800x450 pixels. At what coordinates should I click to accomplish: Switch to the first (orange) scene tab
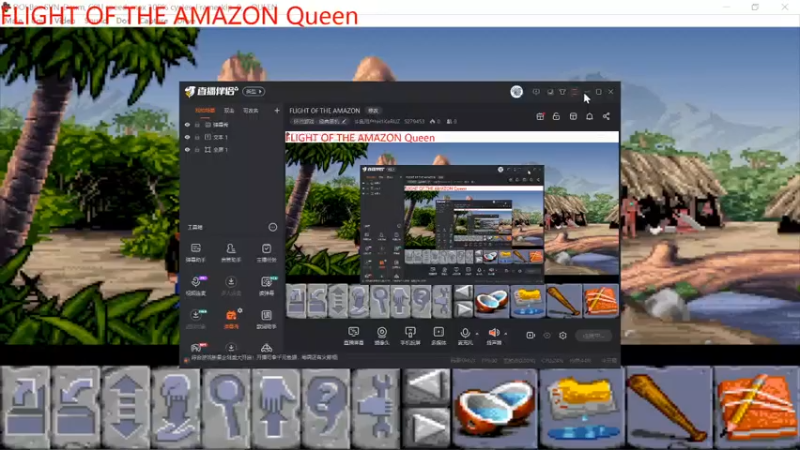click(x=205, y=110)
